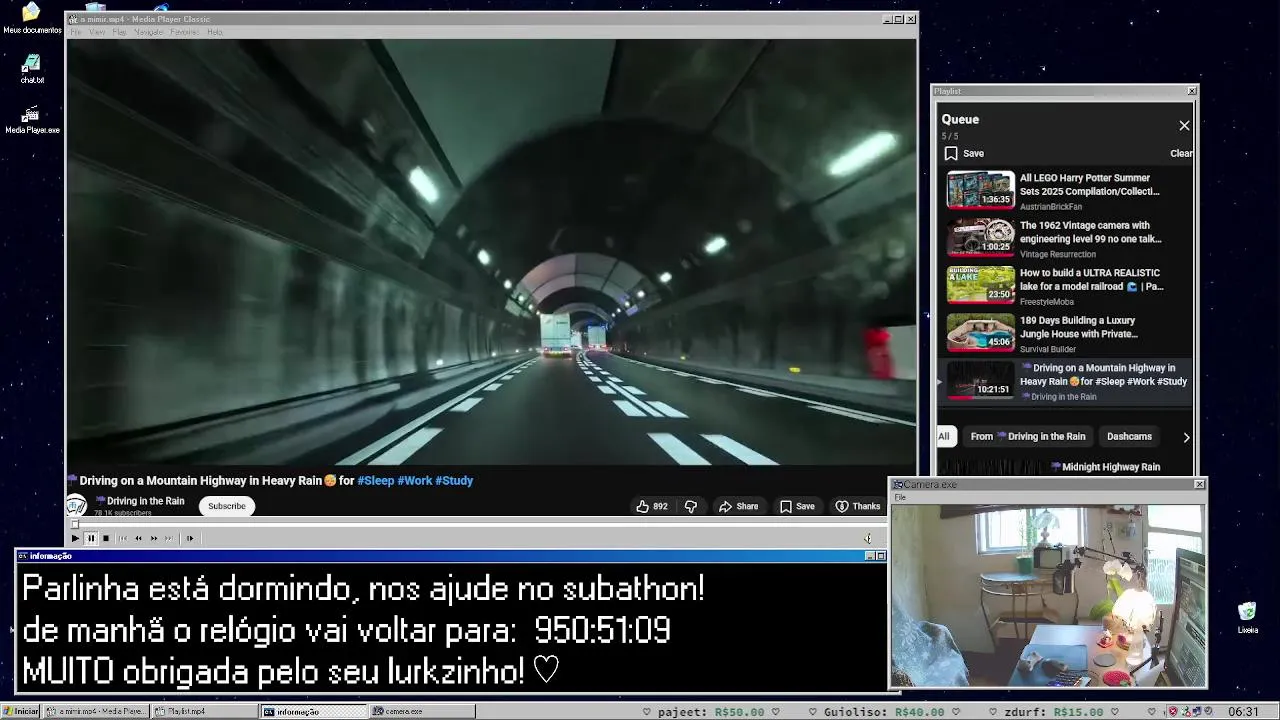Open the File menu in Camera.exe window
This screenshot has width=1280, height=720.
pyautogui.click(x=900, y=497)
